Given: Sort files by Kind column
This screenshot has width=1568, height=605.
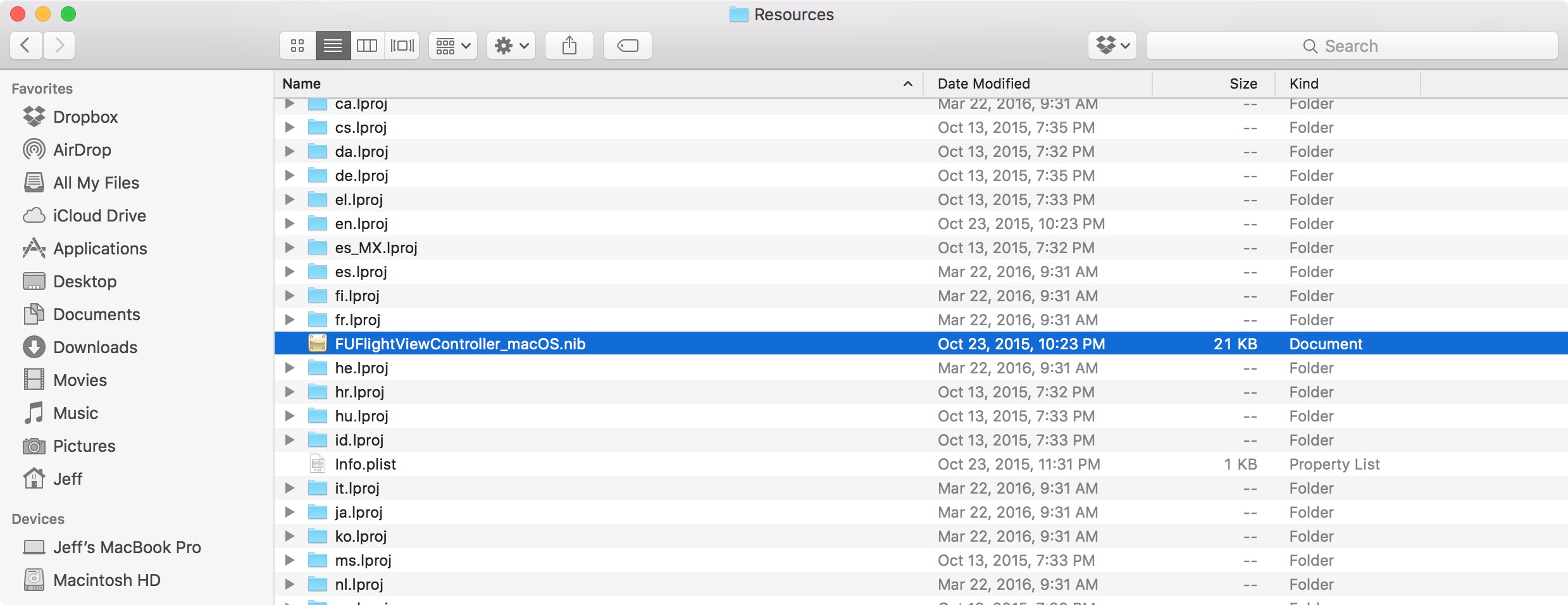Looking at the screenshot, I should point(1304,84).
